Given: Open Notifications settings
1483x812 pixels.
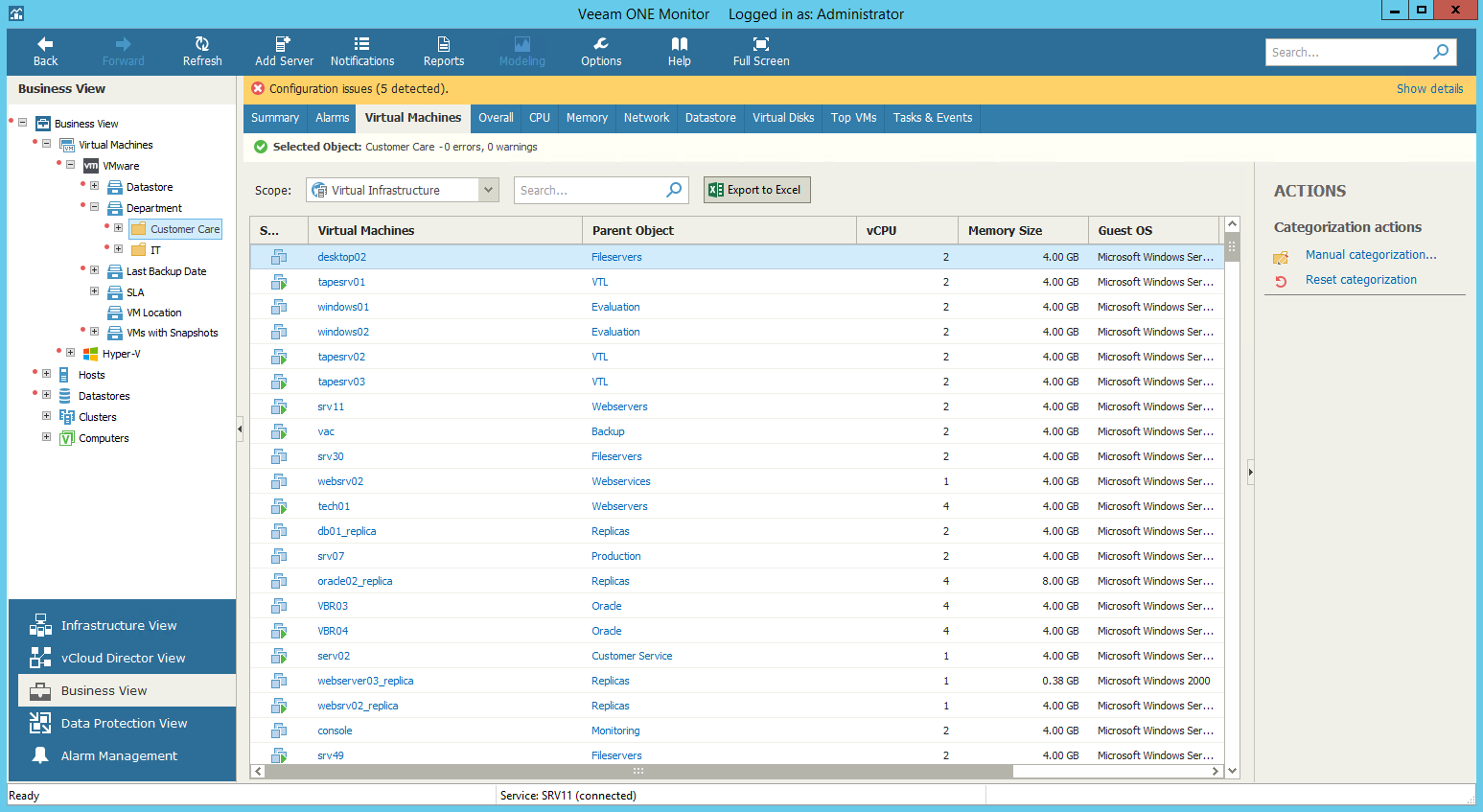Looking at the screenshot, I should [362, 52].
